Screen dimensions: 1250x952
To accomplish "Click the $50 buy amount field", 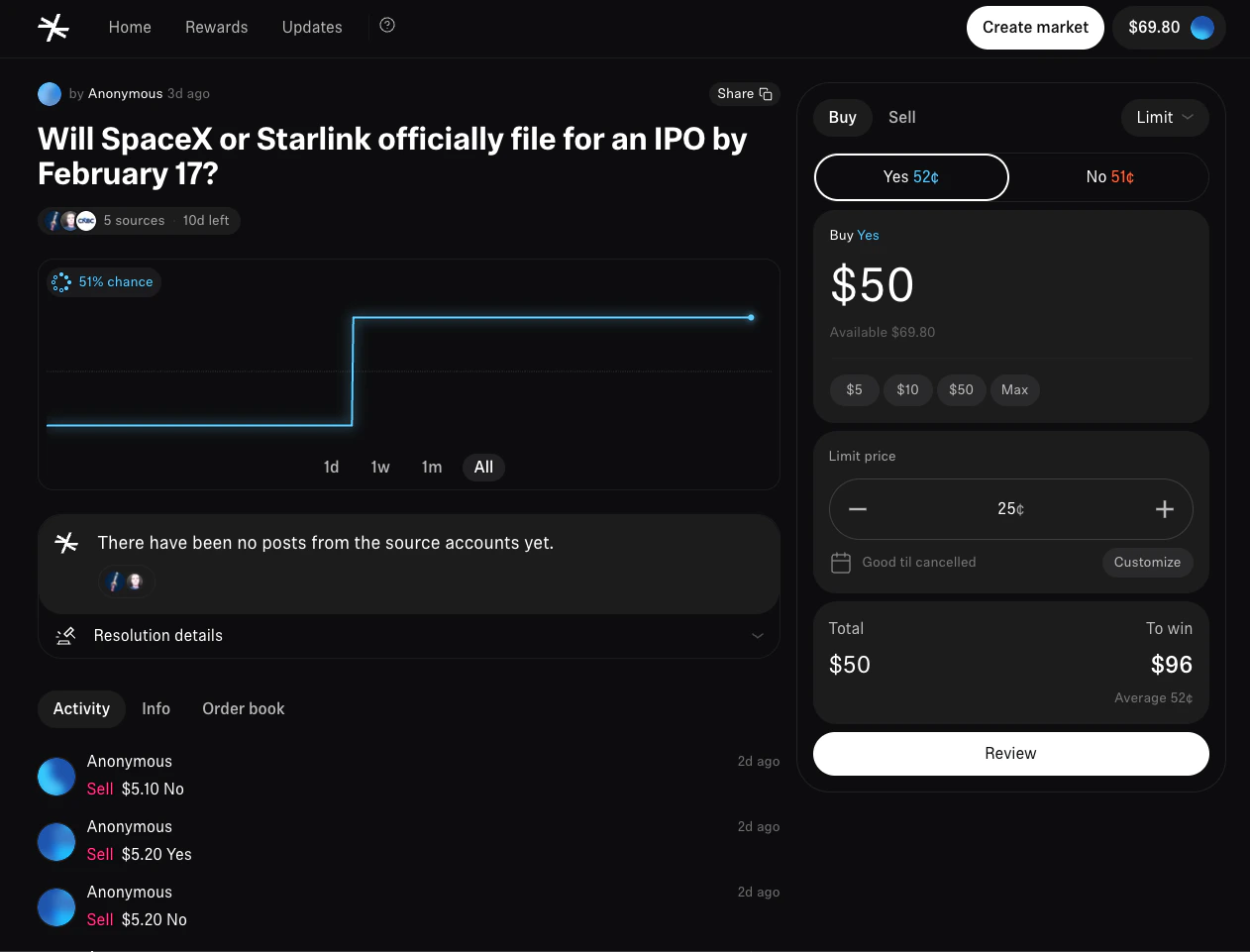I will tap(873, 285).
